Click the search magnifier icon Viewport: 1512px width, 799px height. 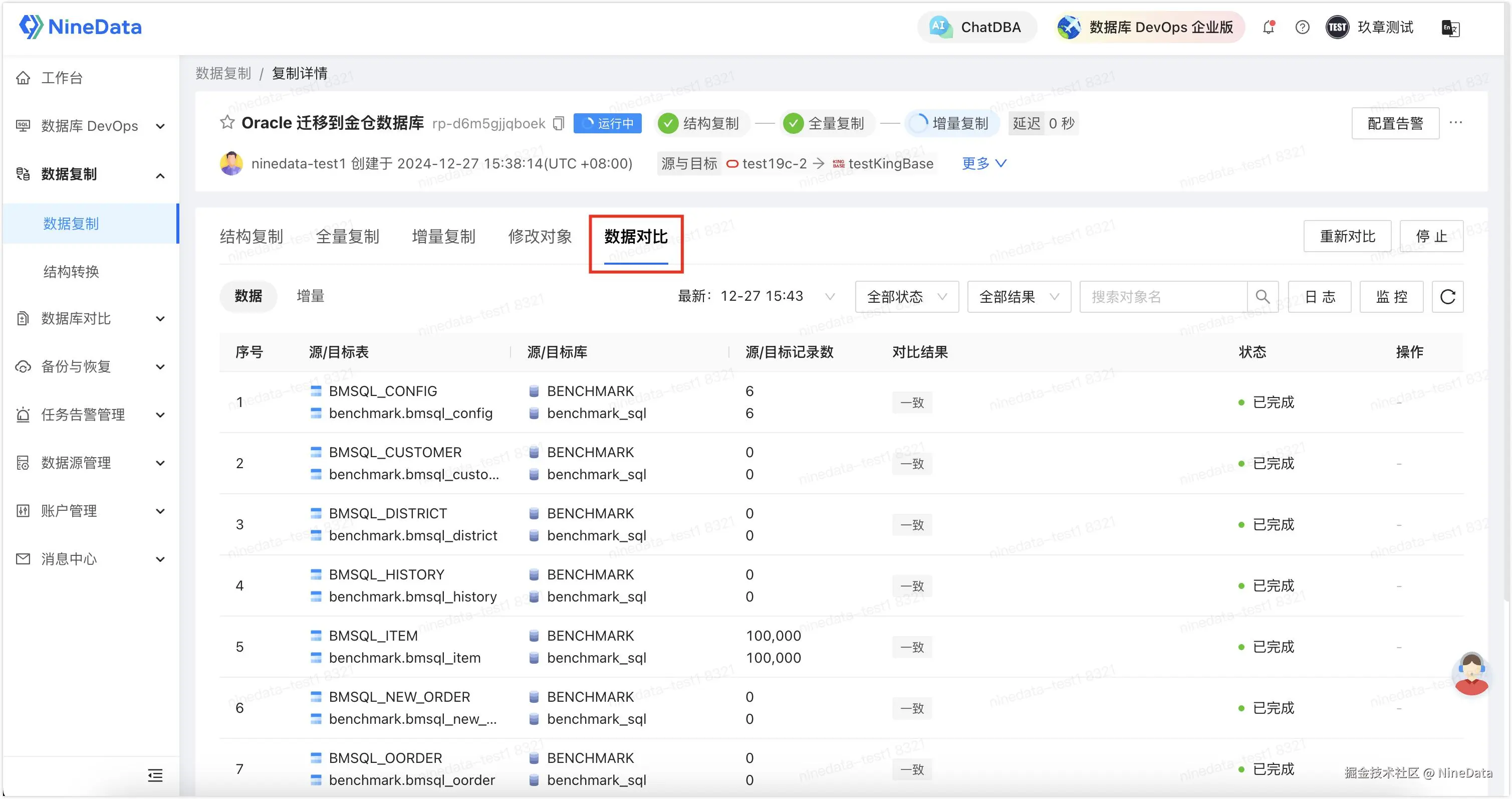tap(1263, 296)
